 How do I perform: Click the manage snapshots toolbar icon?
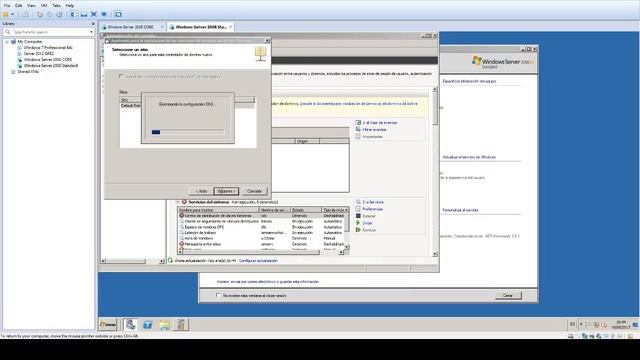(60, 14)
